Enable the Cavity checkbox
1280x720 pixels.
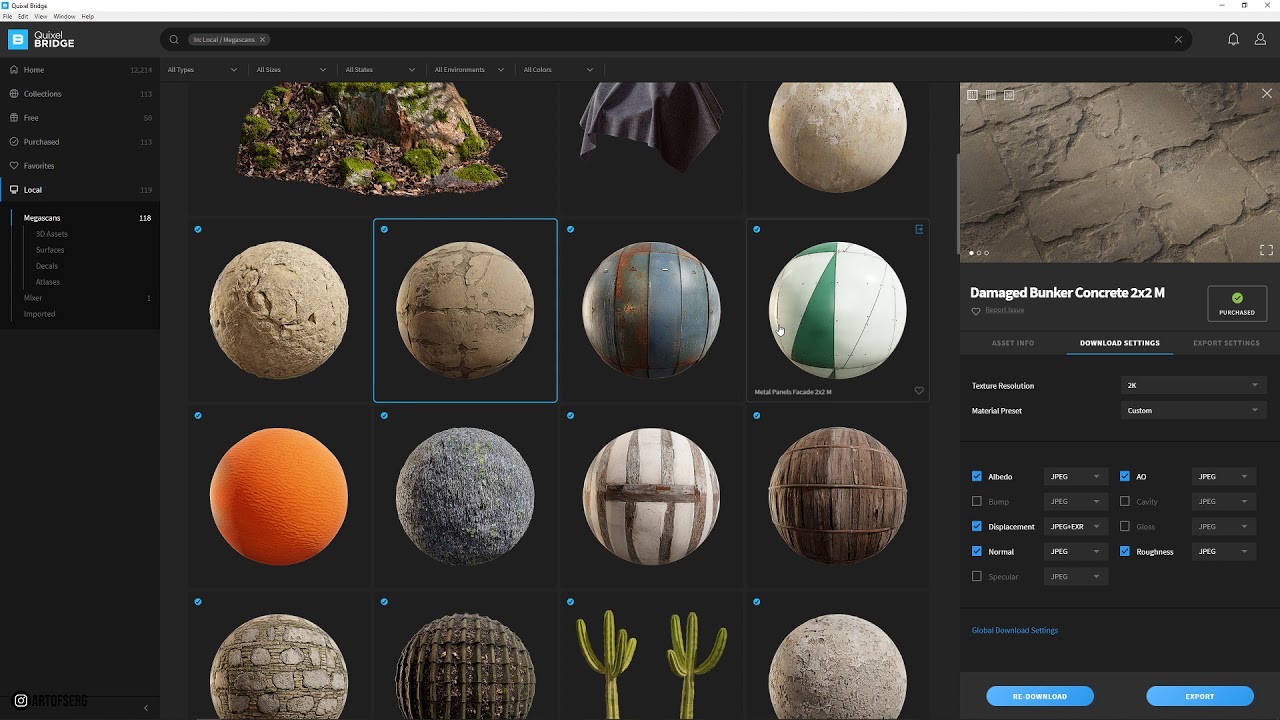pos(1125,502)
